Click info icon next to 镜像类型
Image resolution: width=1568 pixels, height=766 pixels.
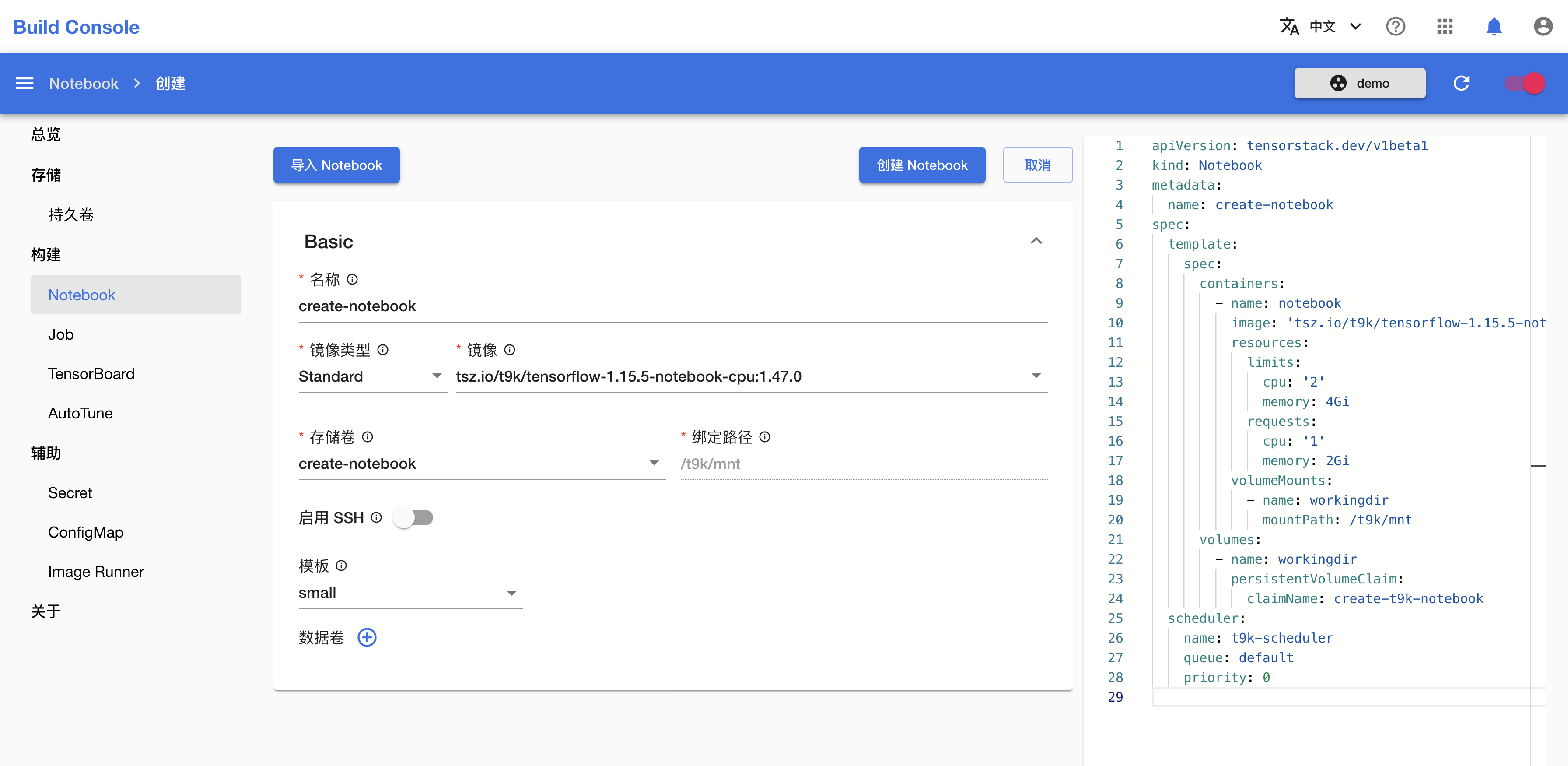tap(382, 350)
